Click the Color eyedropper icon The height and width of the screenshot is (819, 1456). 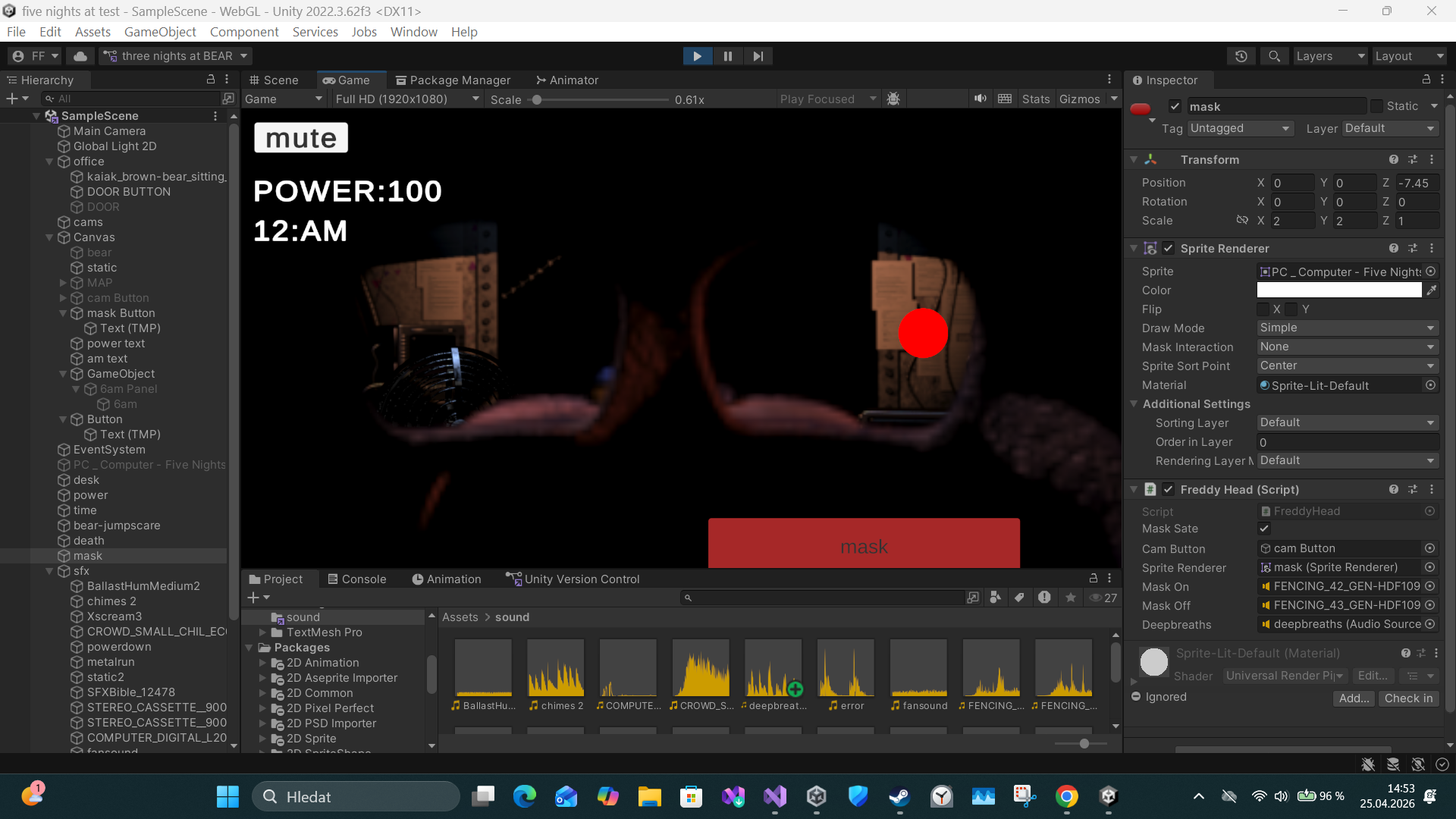1432,290
